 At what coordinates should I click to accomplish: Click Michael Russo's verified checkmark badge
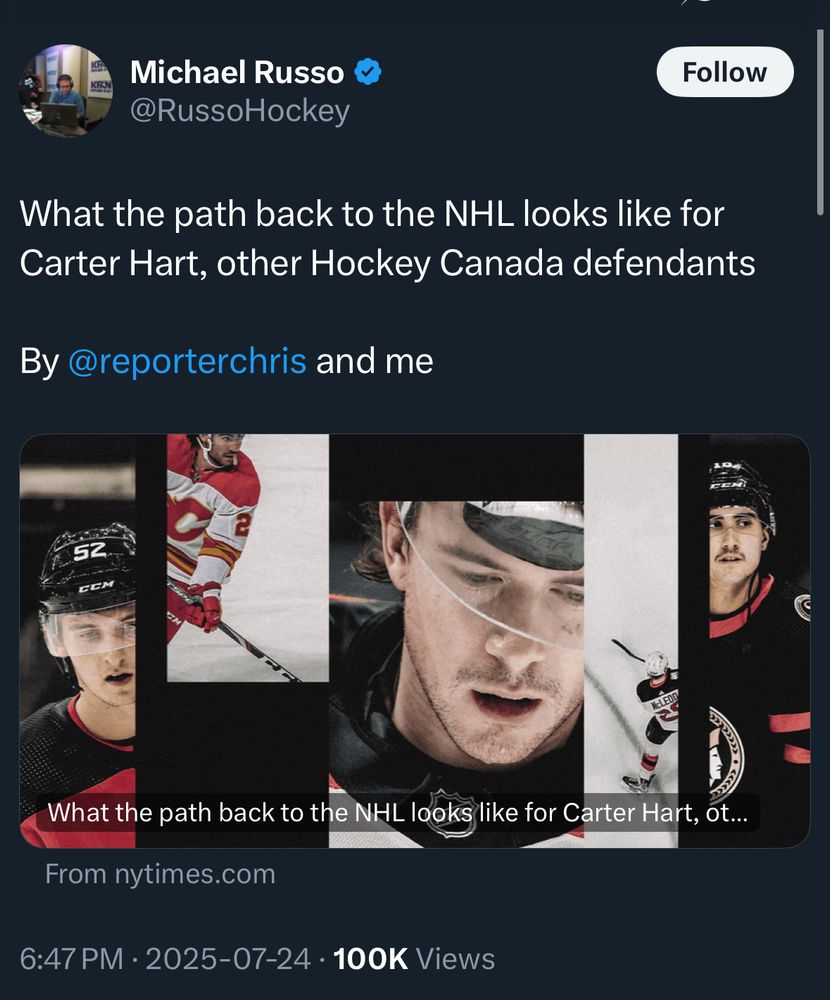click(x=369, y=71)
